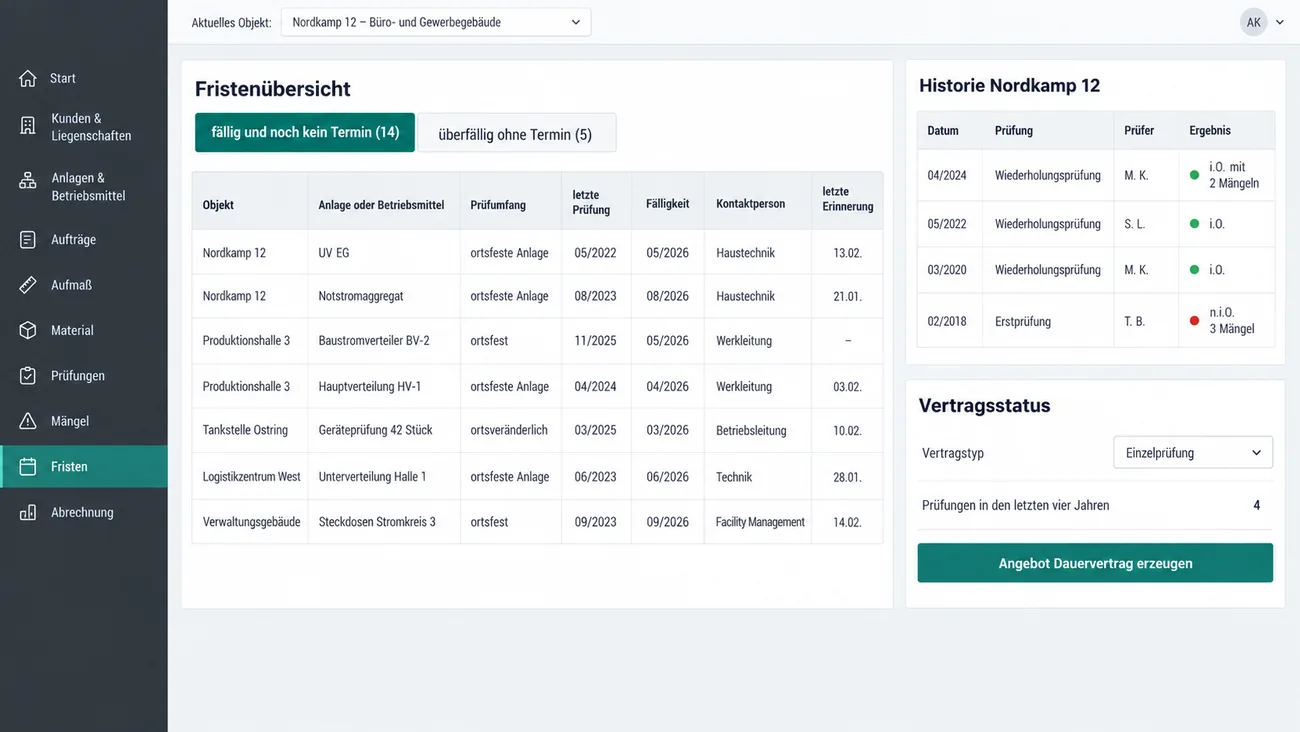Screen dimensions: 1300x732
Task: Click the Prüfumfang column header
Action: pyautogui.click(x=498, y=204)
